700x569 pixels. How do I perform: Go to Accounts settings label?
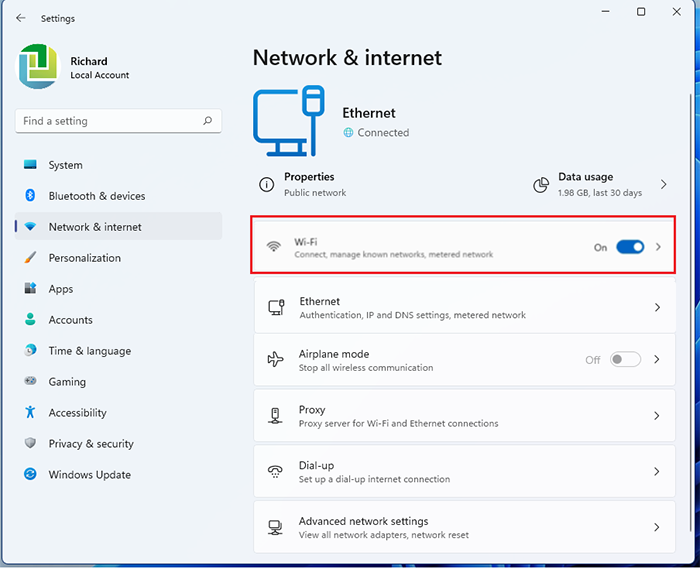click(71, 320)
